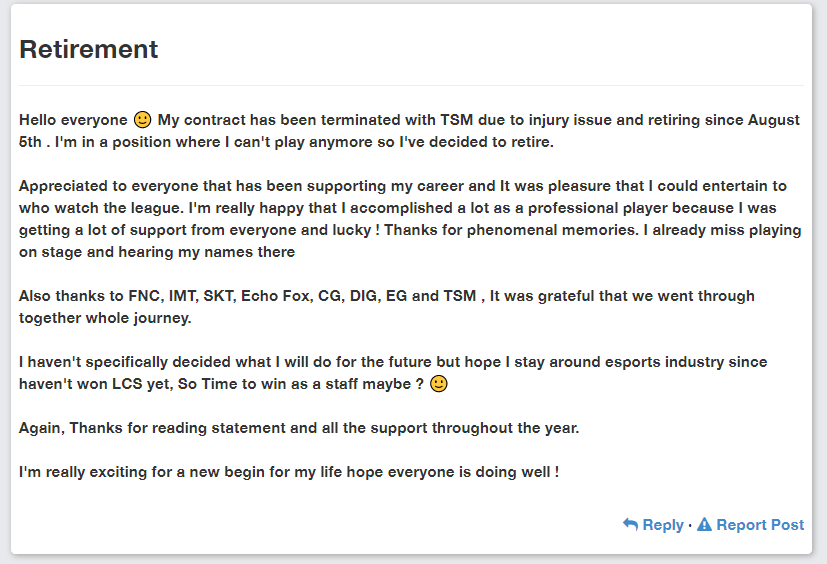Click the Report Post warning triangle icon
Image resolution: width=827 pixels, height=564 pixels.
[704, 524]
